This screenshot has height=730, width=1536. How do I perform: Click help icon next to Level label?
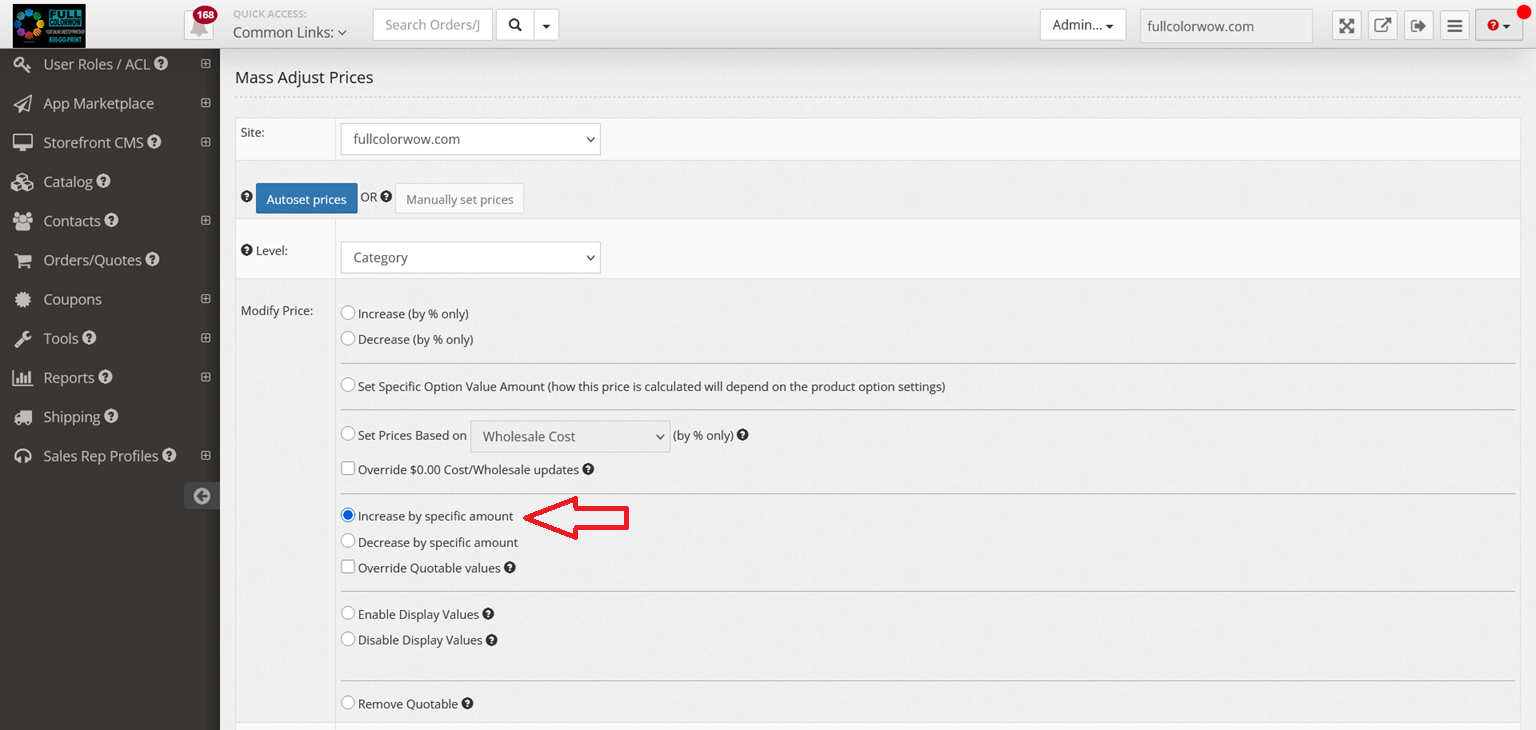246,250
